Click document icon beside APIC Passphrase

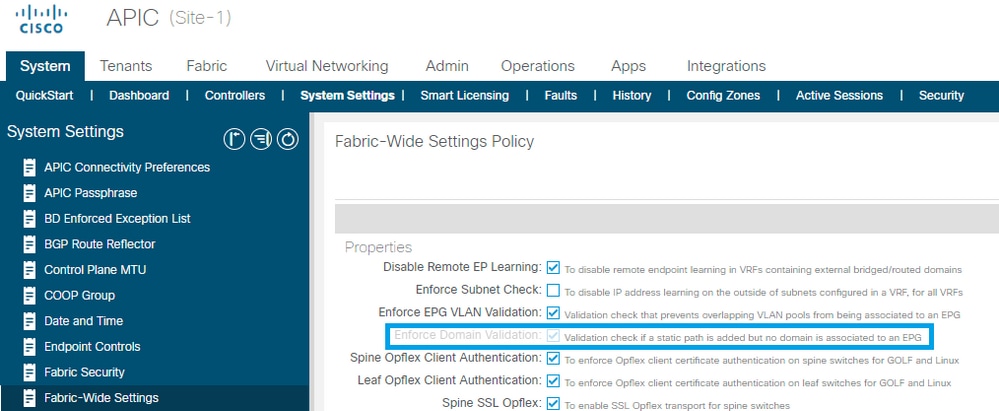coord(29,193)
